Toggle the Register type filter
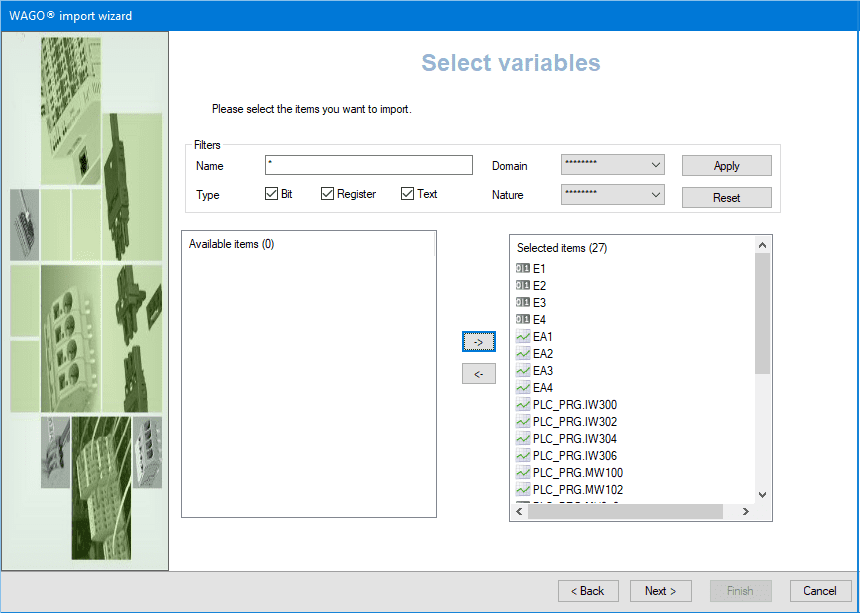860x613 pixels. 327,194
